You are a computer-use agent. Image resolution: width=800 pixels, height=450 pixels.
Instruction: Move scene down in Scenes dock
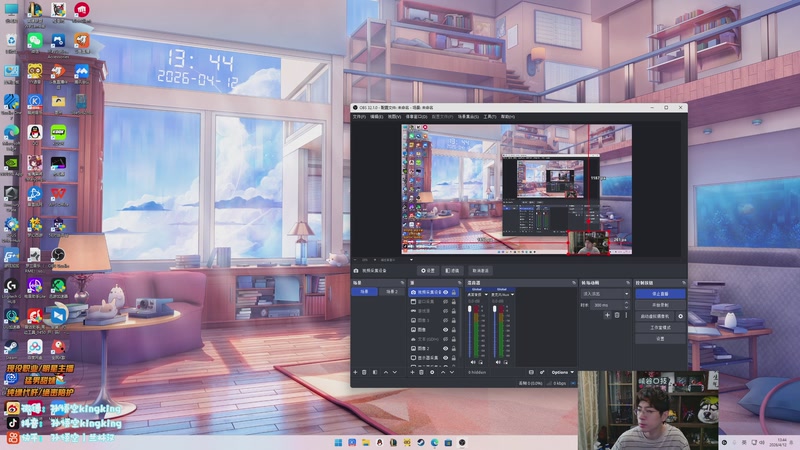[x=394, y=372]
